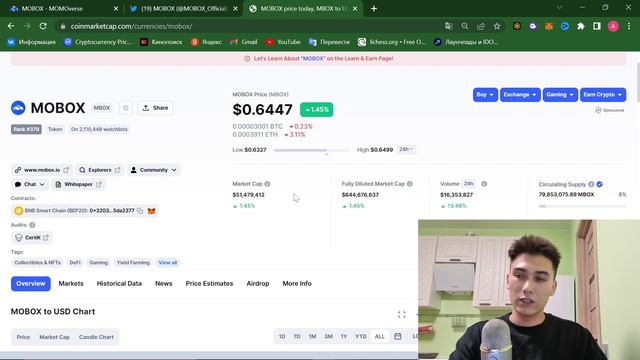The image size is (640, 360).
Task: Open the Price Estimates tab
Action: point(209,284)
